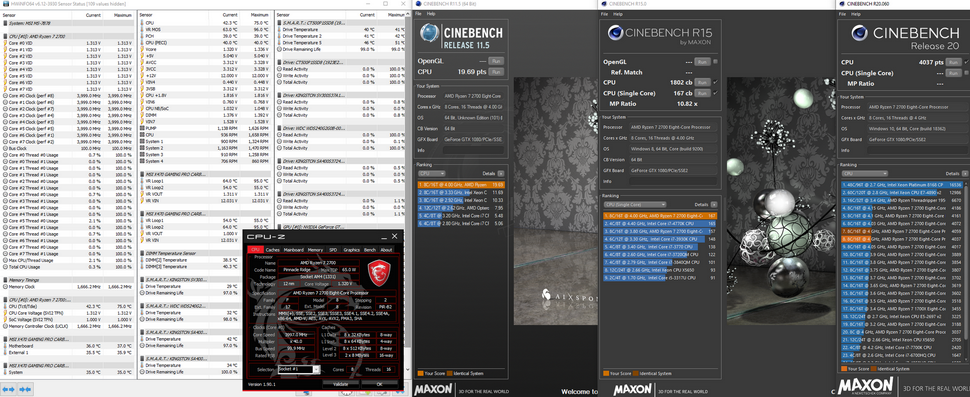Viewport: 970px width, 397px height.
Task: Open CPU (Single Core) ranking dropdown in R15
Action: pos(635,204)
